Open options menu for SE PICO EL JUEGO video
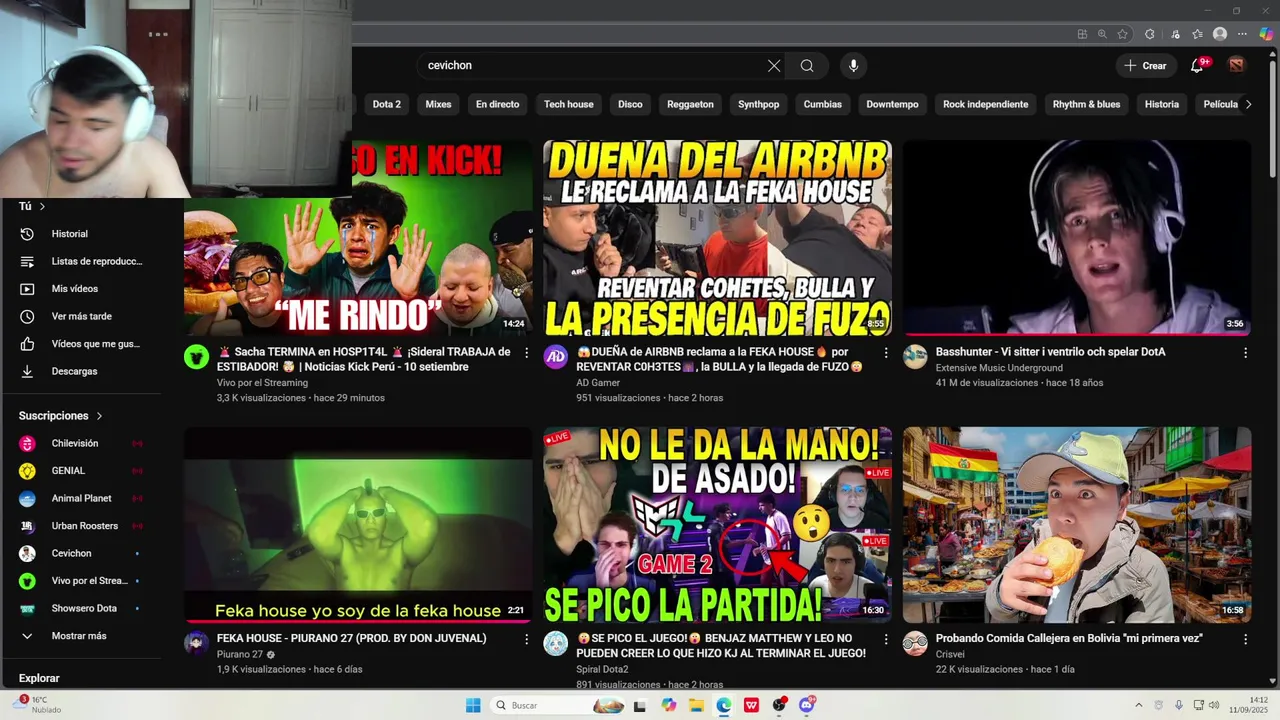This screenshot has height=720, width=1280. 886,639
